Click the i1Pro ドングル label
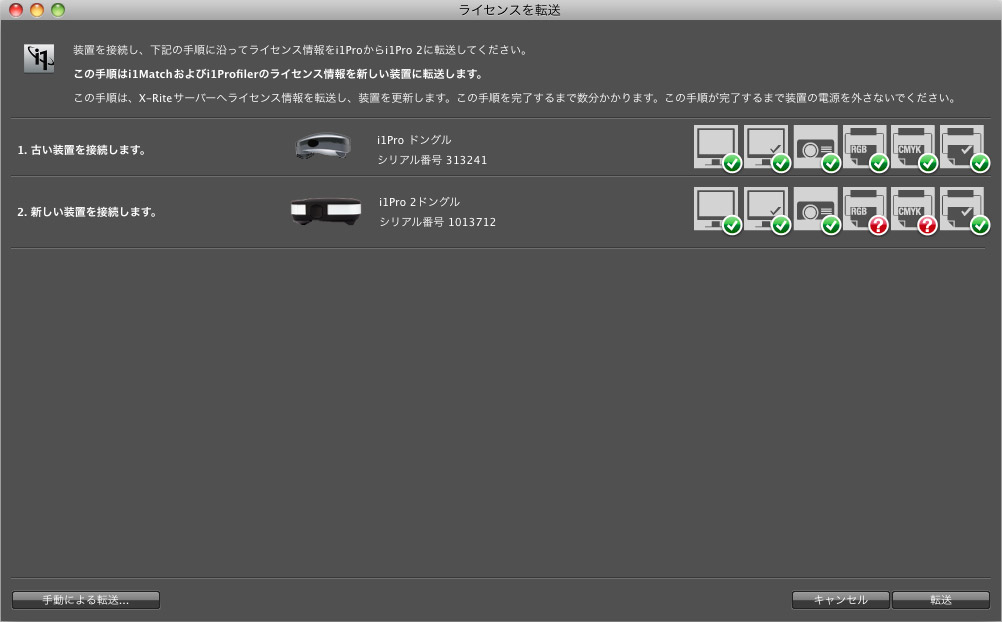Screen dimensions: 1002x622 coord(414,139)
